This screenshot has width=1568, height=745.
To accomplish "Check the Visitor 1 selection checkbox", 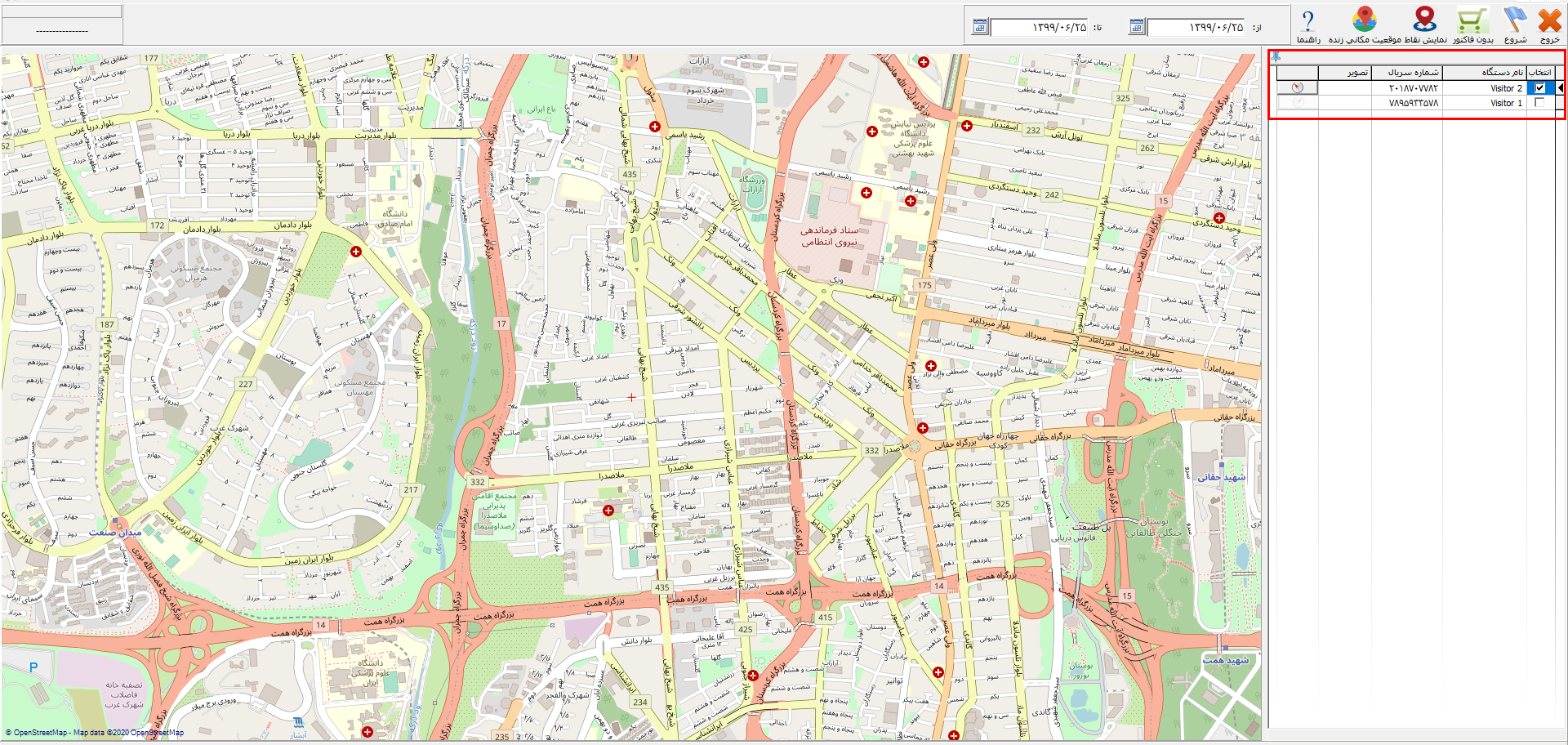I will [1539, 103].
